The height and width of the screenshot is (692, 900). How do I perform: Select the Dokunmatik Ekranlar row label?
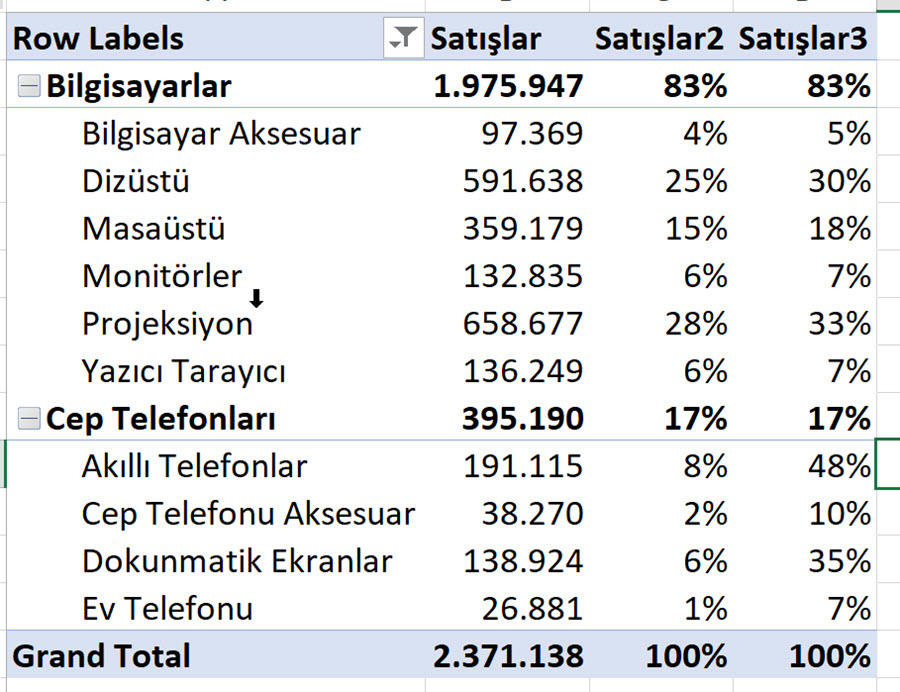tap(237, 561)
